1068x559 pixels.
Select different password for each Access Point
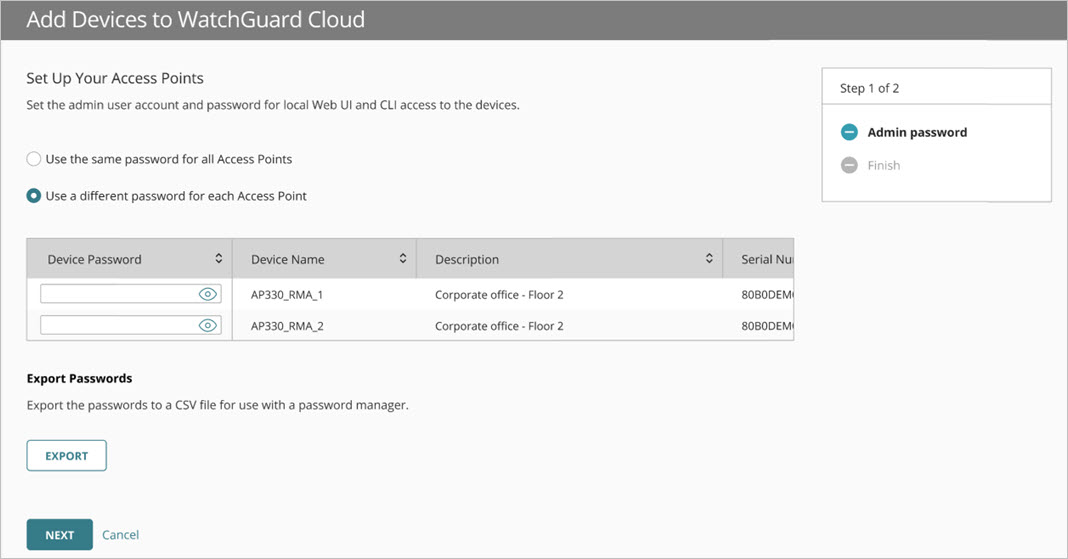click(x=34, y=196)
